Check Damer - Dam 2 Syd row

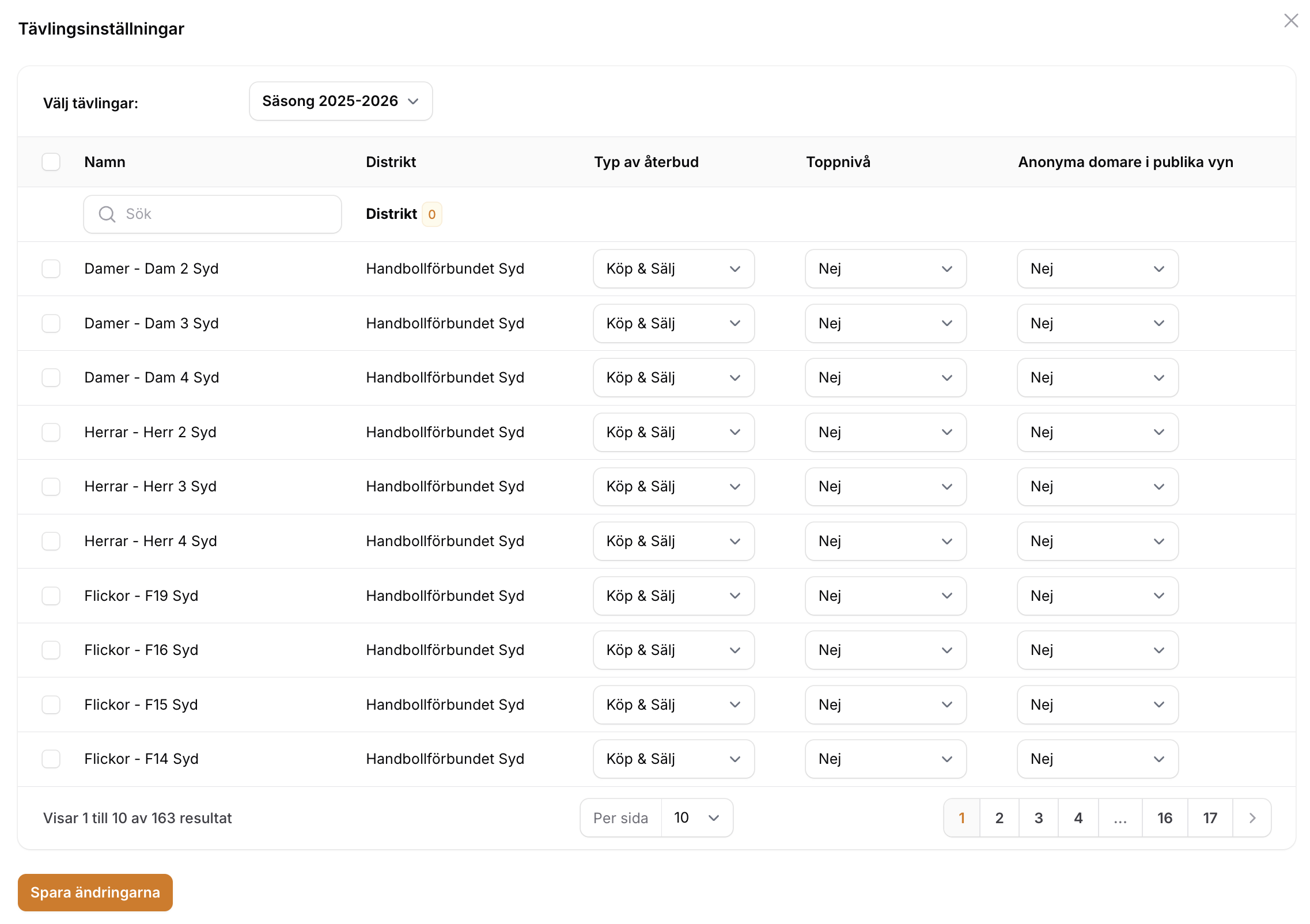51,268
